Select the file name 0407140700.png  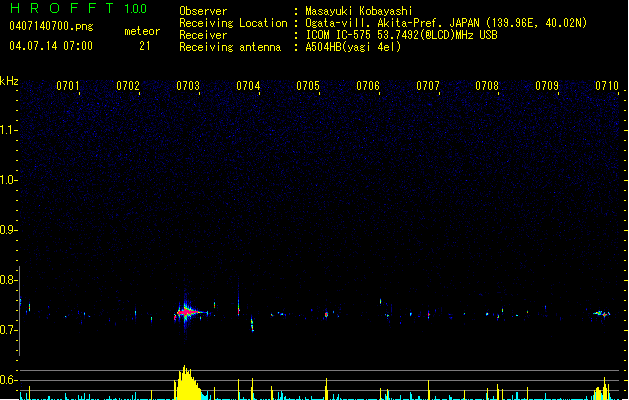(x=51, y=26)
